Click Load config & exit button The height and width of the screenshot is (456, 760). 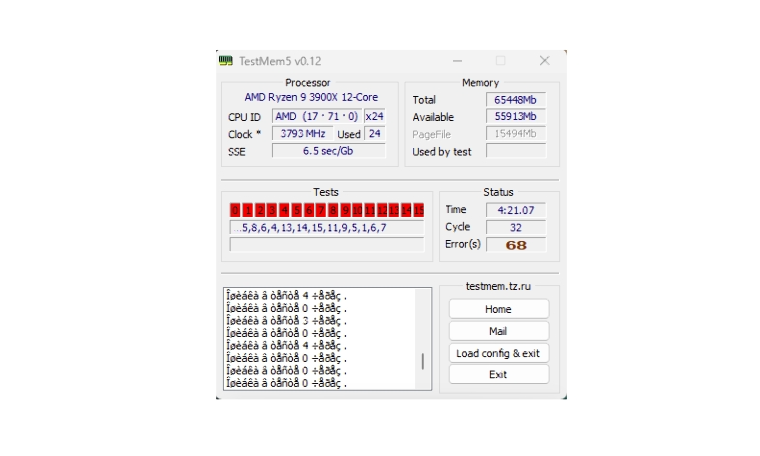point(498,353)
